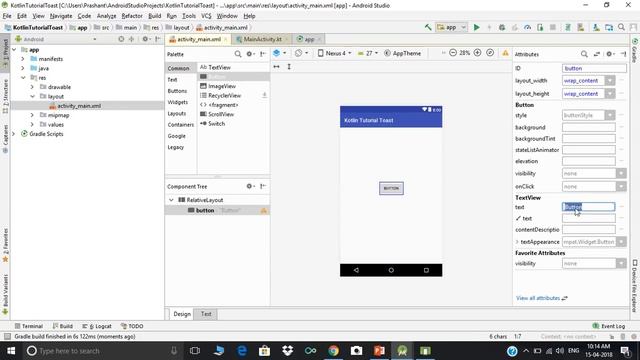Open the Logcat tool window

(97, 326)
